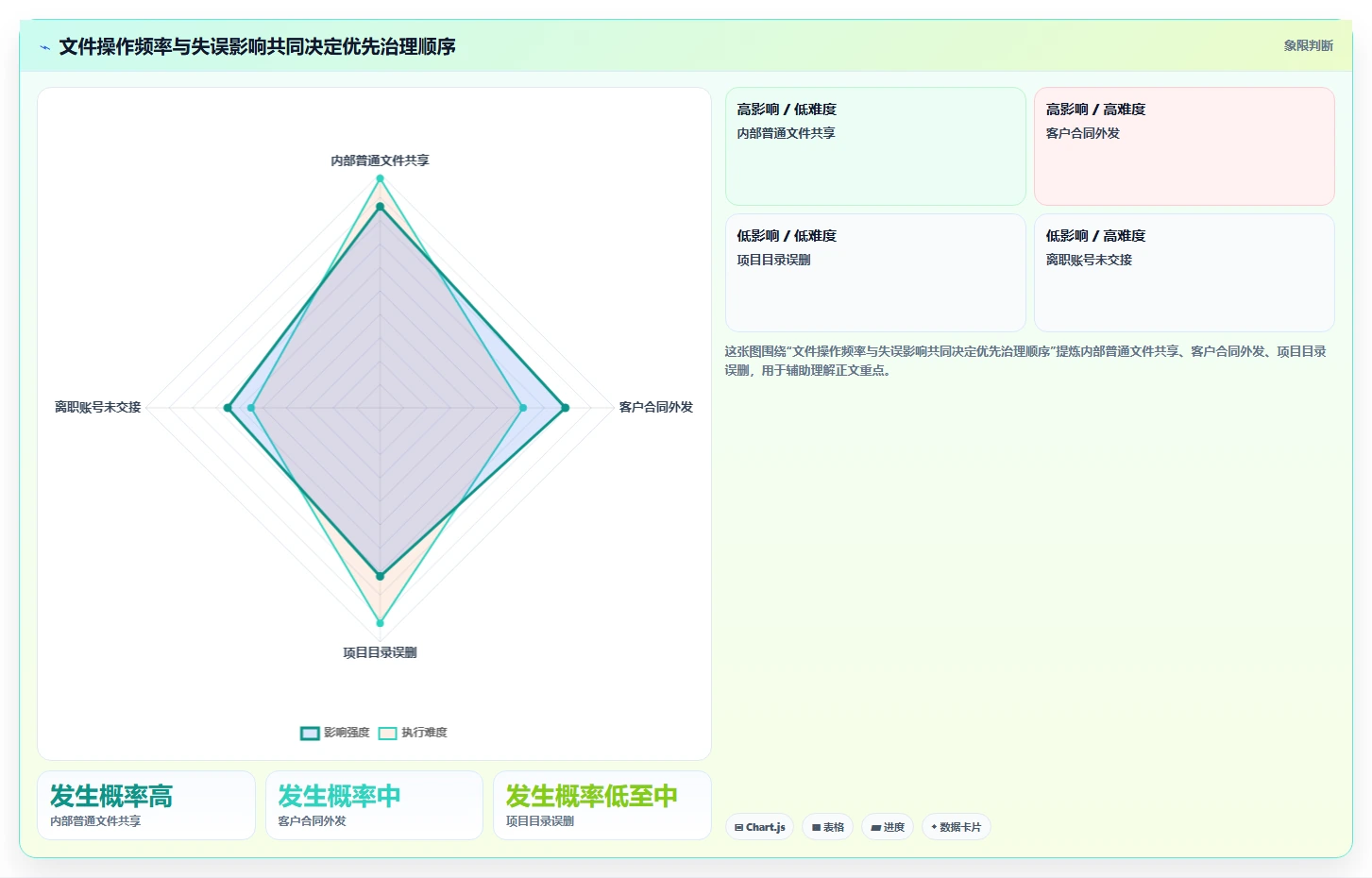Screen dimensions: 1372x878
Task: Select the 高影响 / 低难度 quadrant card
Action: 875,146
